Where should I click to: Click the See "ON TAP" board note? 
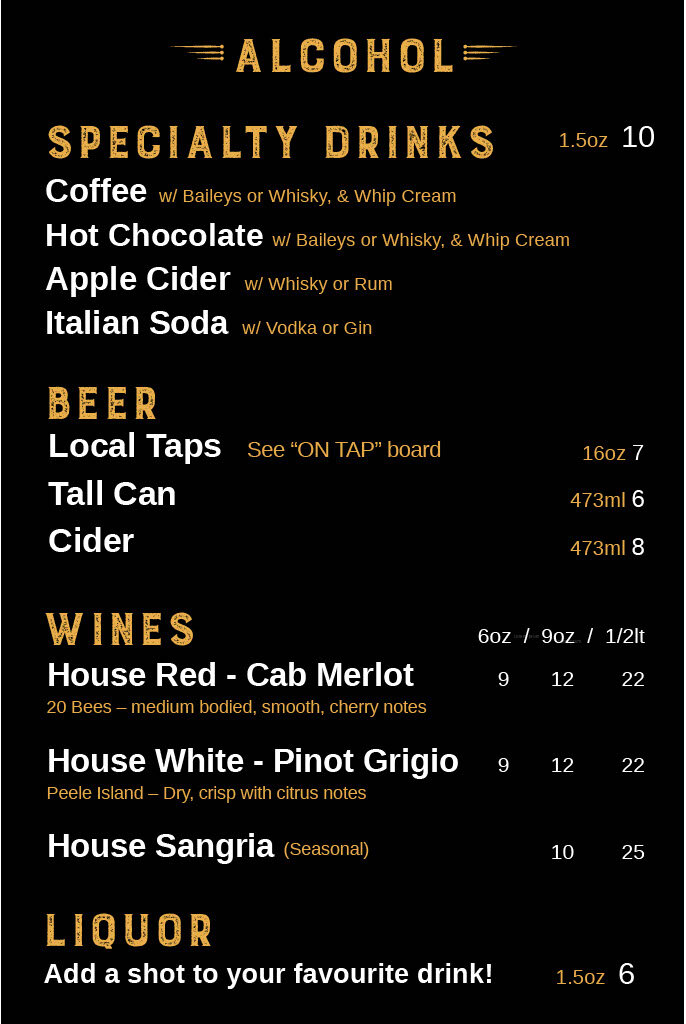click(x=344, y=450)
